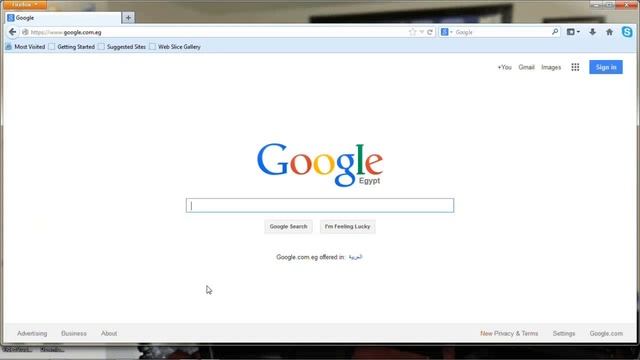640x360 pixels.
Task: Reload the page with the refresh icon
Action: [x=430, y=32]
